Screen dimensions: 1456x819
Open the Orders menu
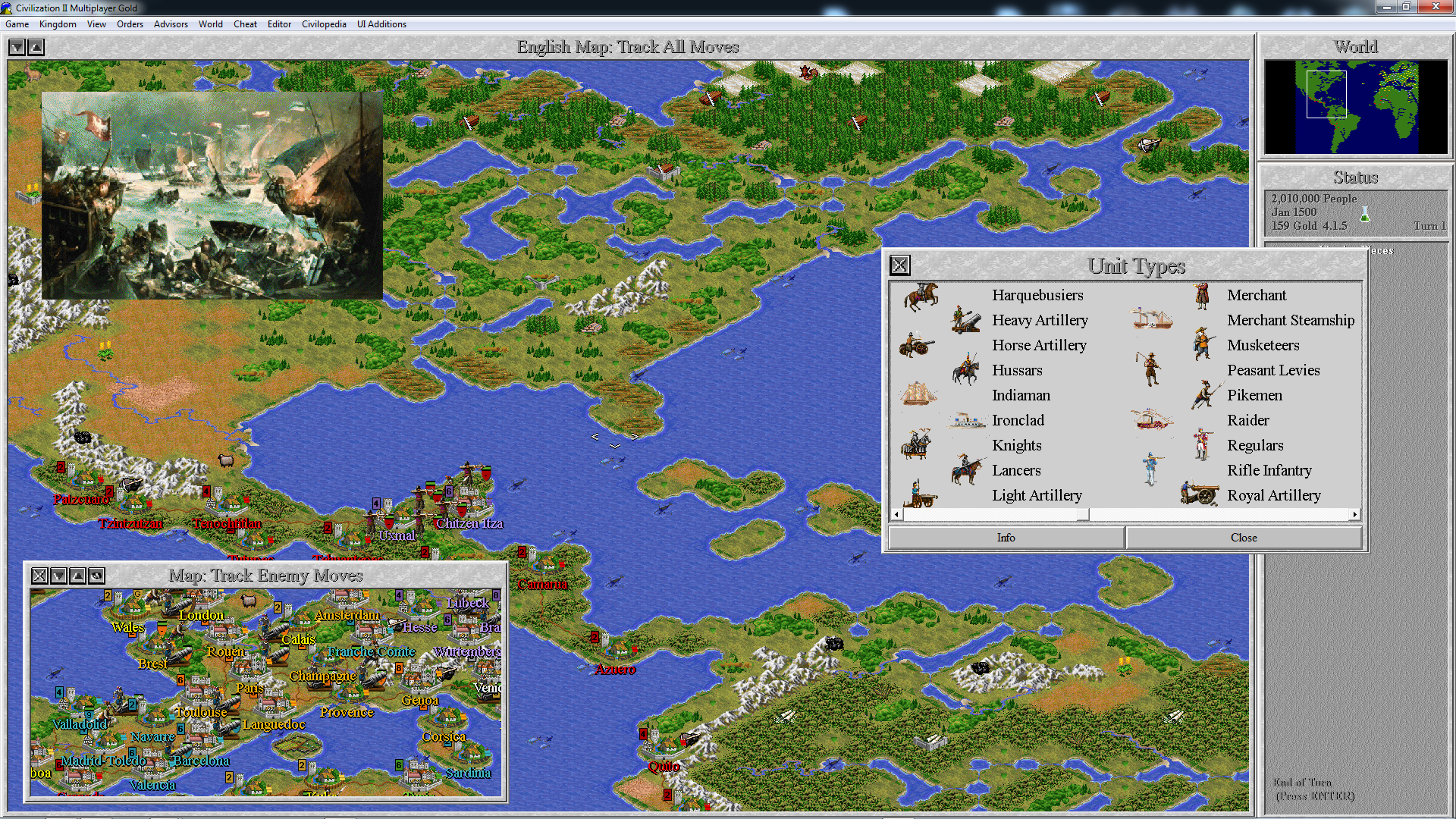130,24
